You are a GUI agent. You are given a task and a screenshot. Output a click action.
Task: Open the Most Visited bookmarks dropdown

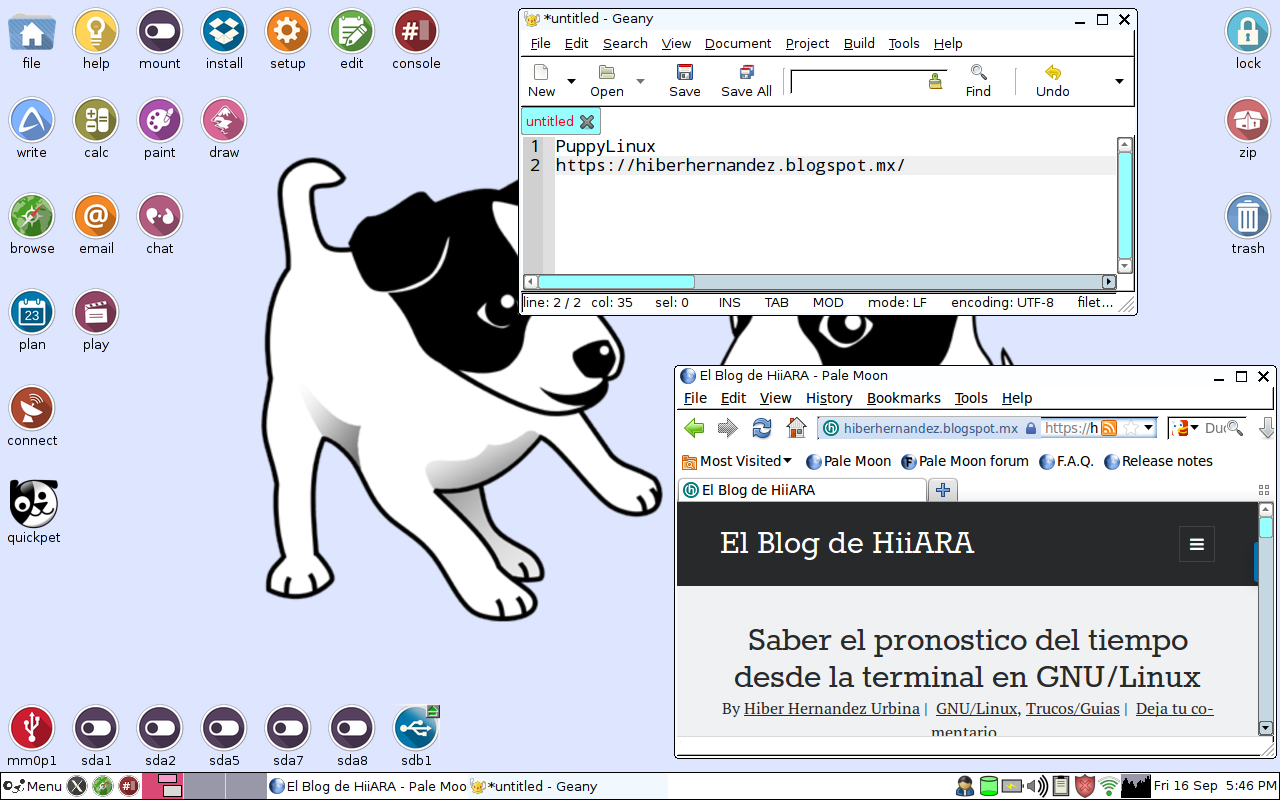click(737, 461)
